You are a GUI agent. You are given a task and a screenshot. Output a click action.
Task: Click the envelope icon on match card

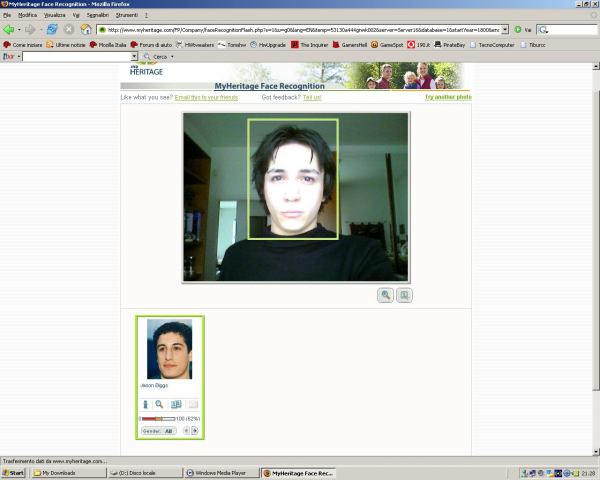(x=194, y=404)
